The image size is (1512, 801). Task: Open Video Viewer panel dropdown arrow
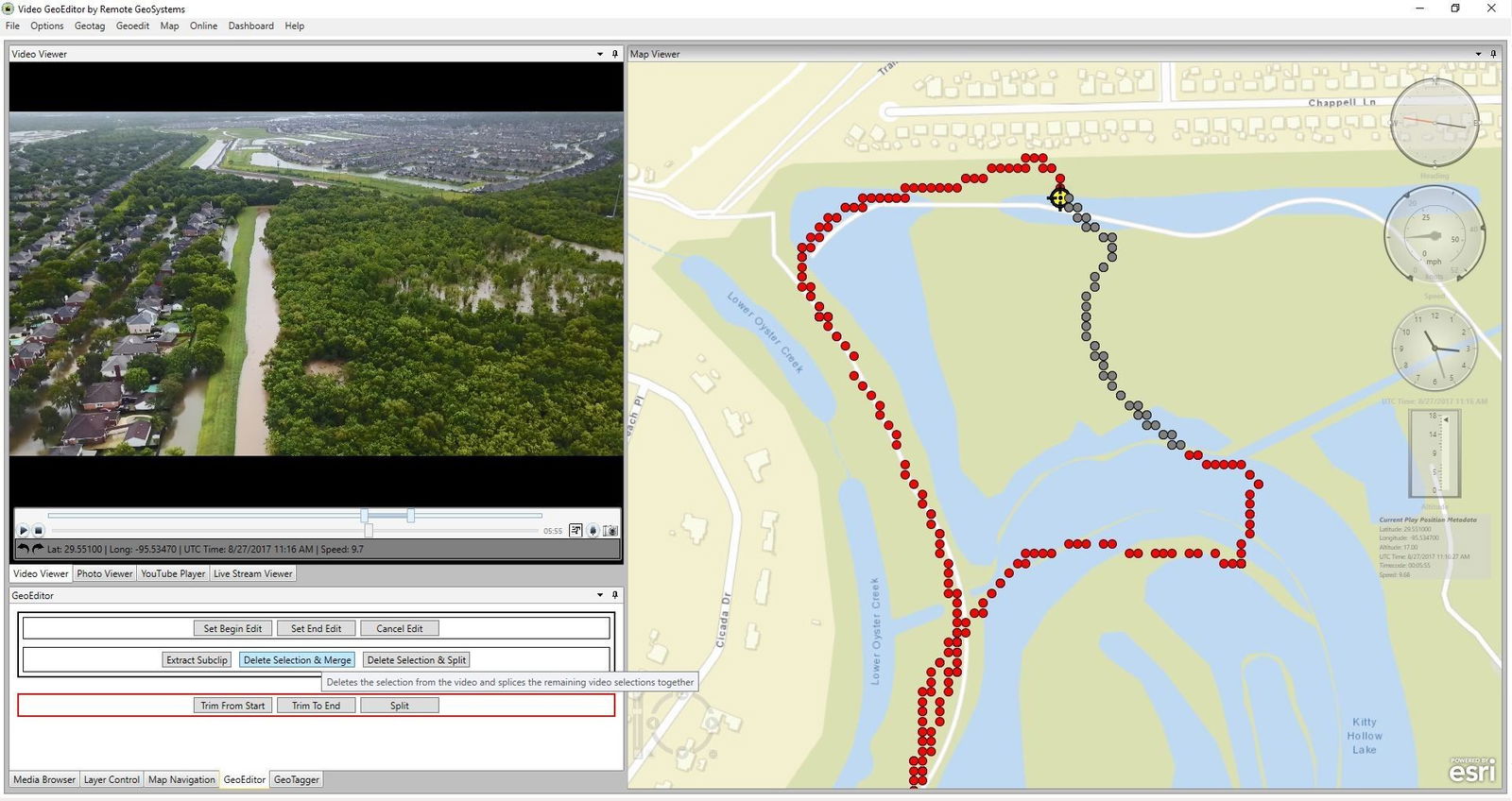pos(600,54)
